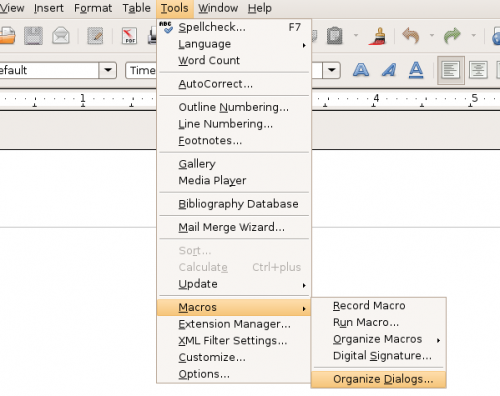Click the Open folder icon in toolbar

coord(7,36)
